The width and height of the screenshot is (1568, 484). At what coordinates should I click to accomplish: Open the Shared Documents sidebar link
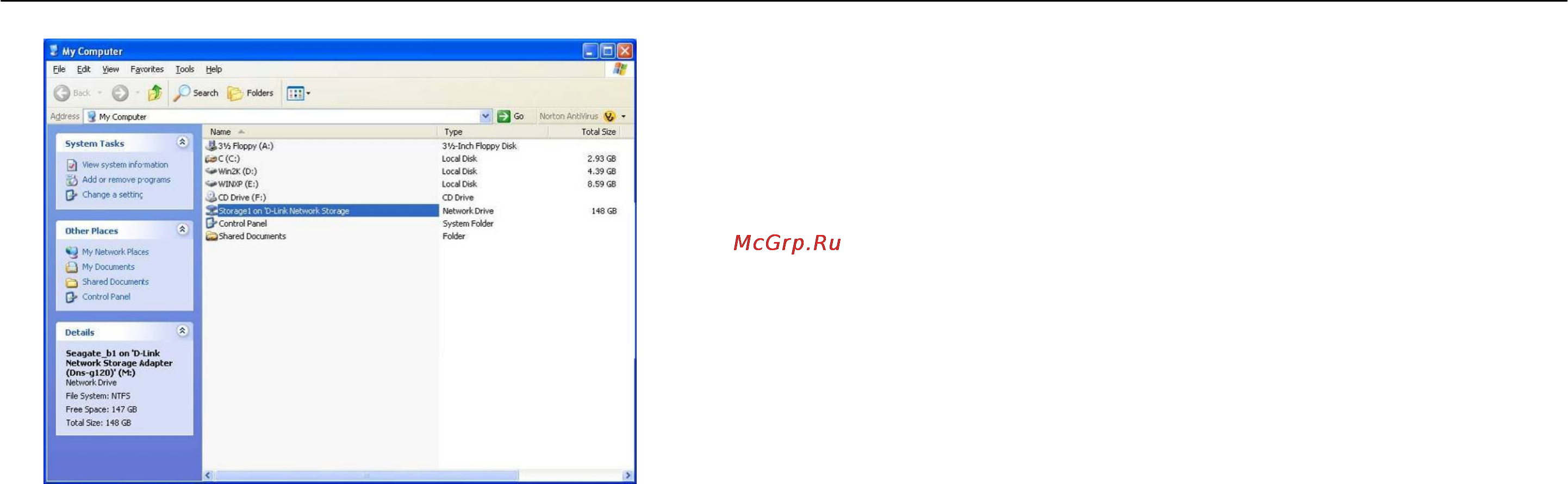pos(115,282)
